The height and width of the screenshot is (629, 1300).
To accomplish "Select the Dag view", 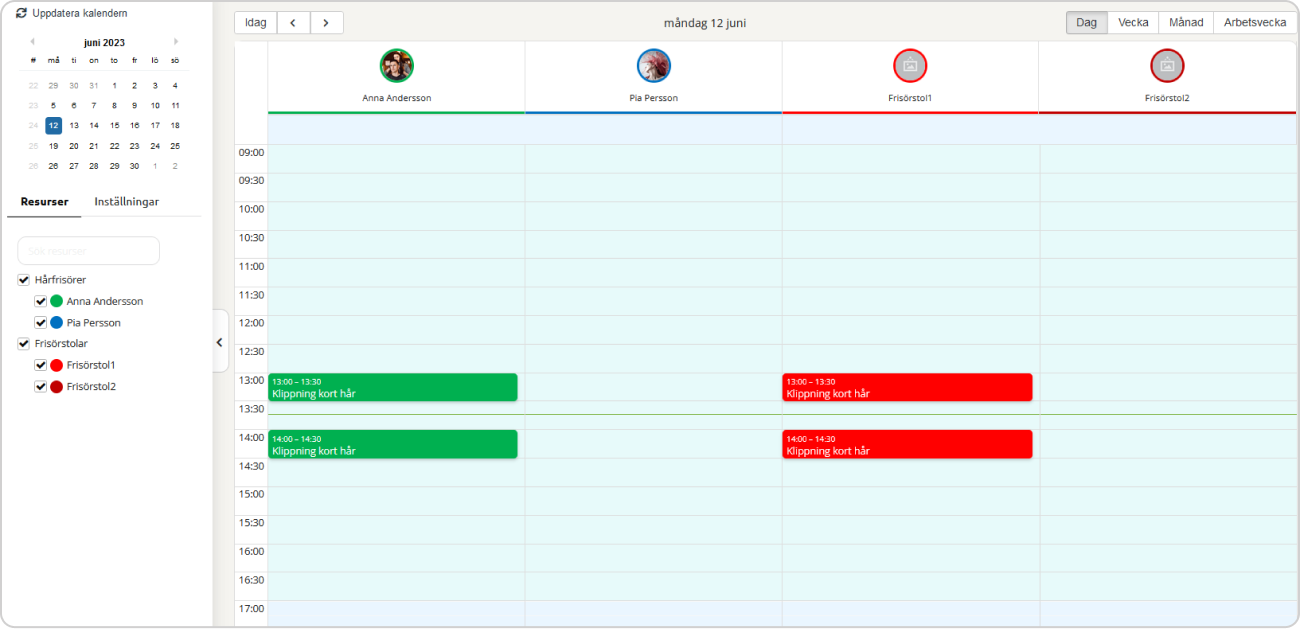I will pos(1086,23).
